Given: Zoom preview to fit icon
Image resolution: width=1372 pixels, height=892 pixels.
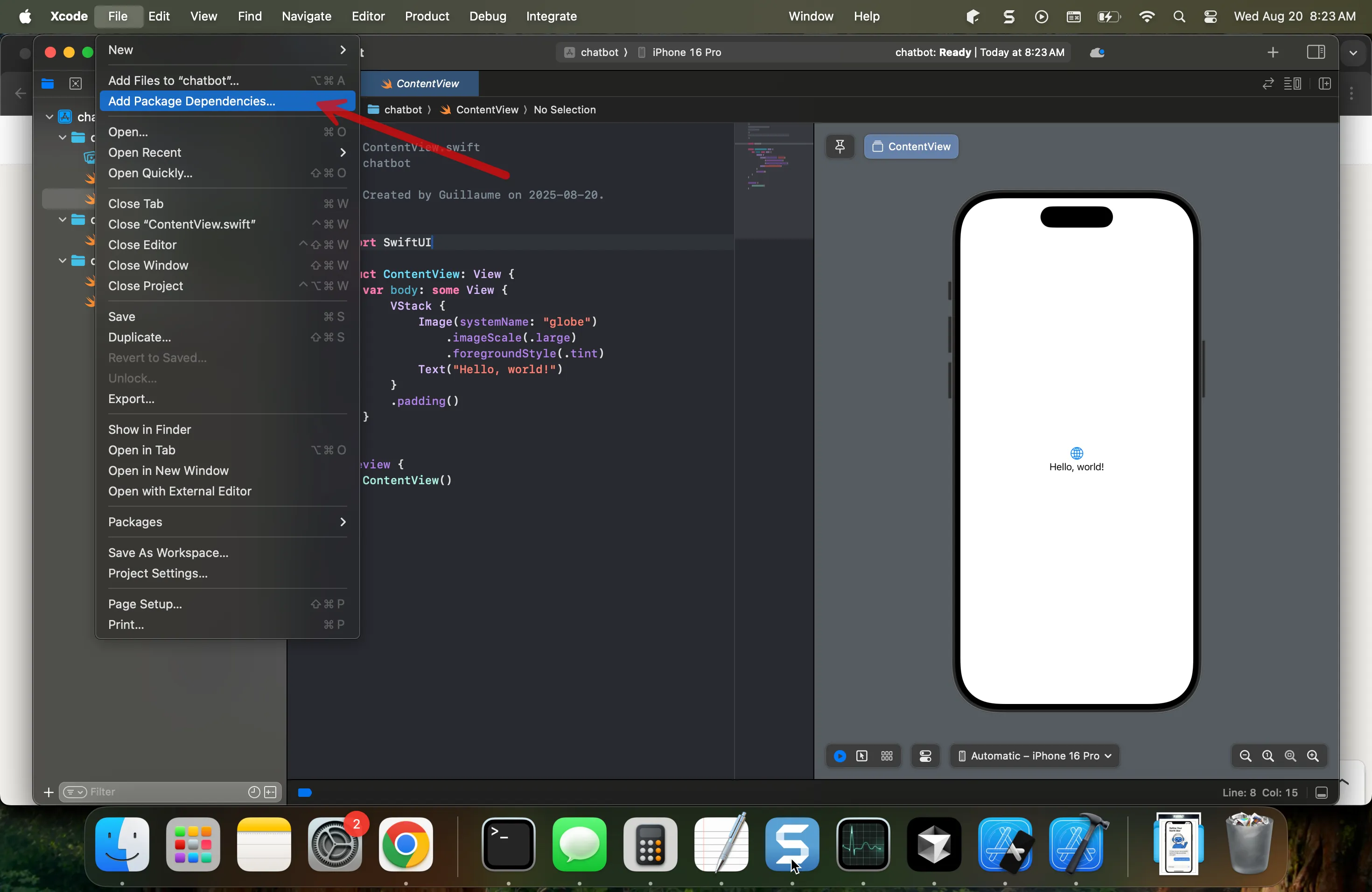Looking at the screenshot, I should (x=1290, y=756).
